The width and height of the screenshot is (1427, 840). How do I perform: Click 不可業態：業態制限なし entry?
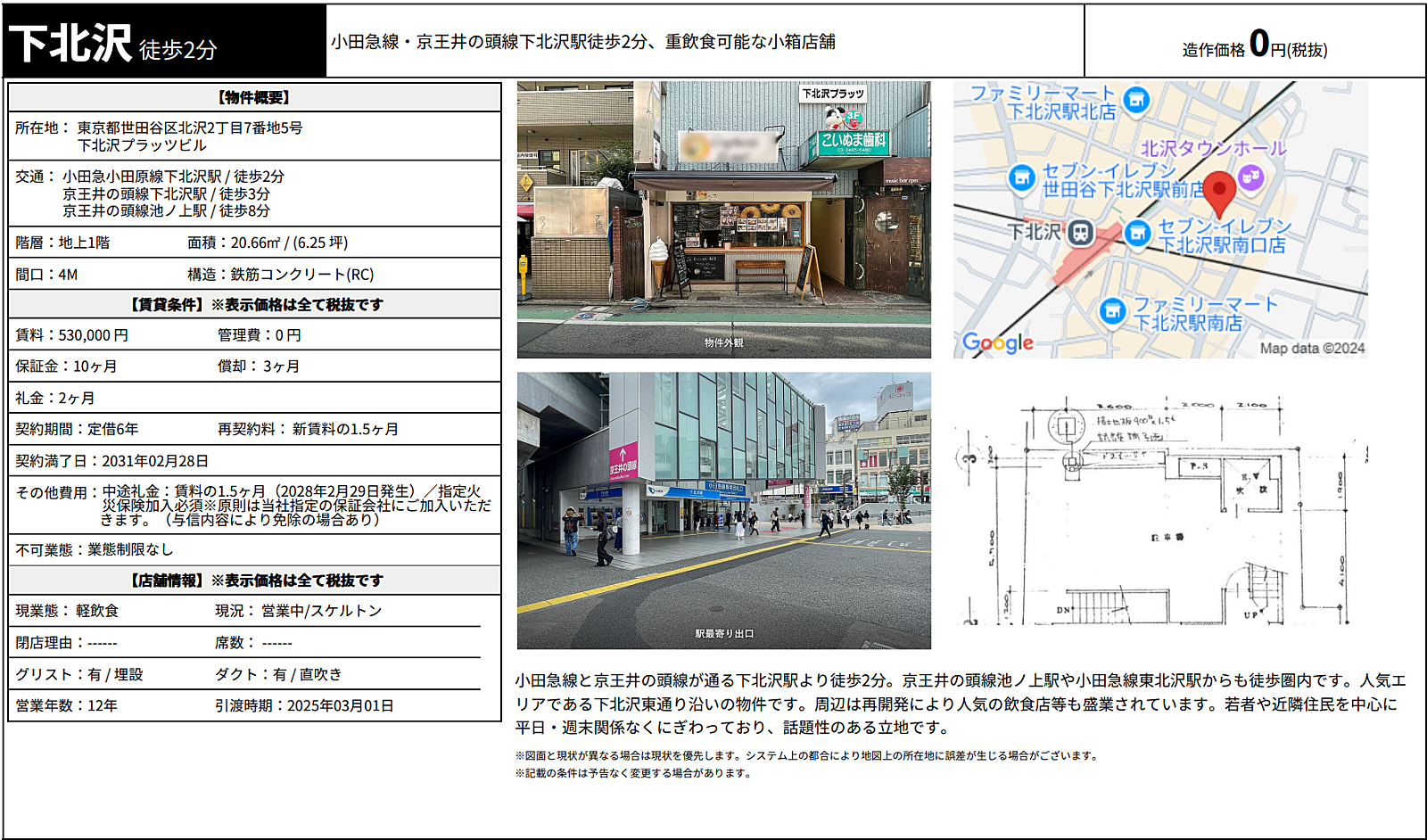tap(95, 549)
